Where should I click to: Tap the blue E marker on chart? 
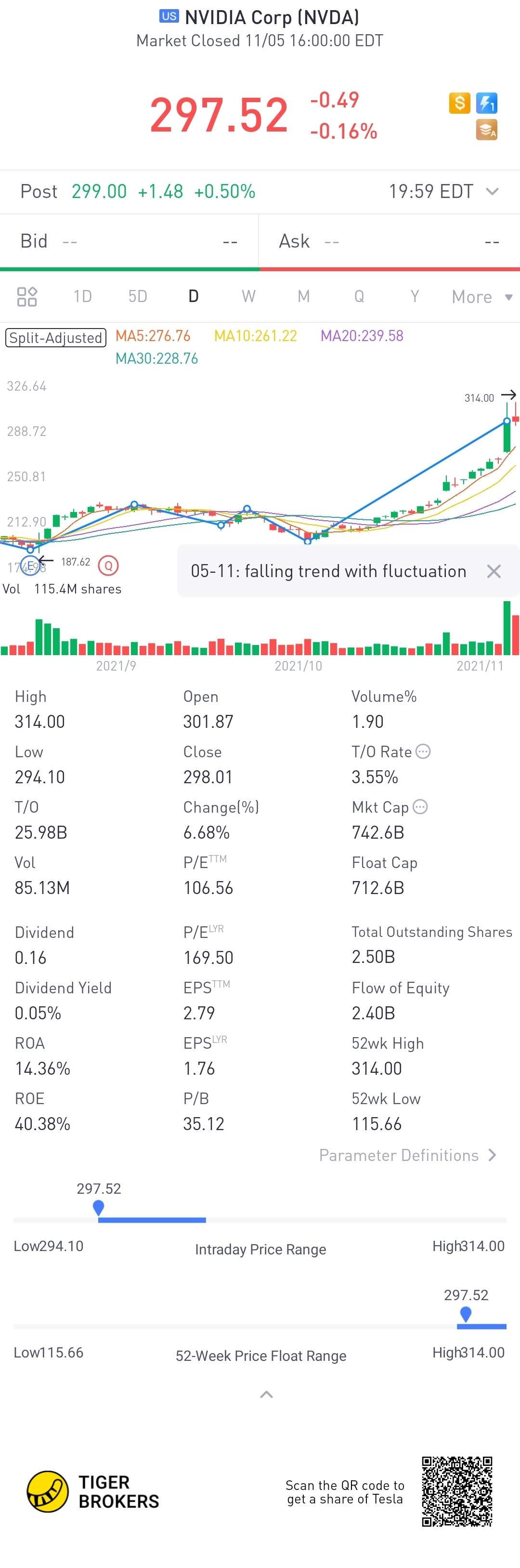30,566
